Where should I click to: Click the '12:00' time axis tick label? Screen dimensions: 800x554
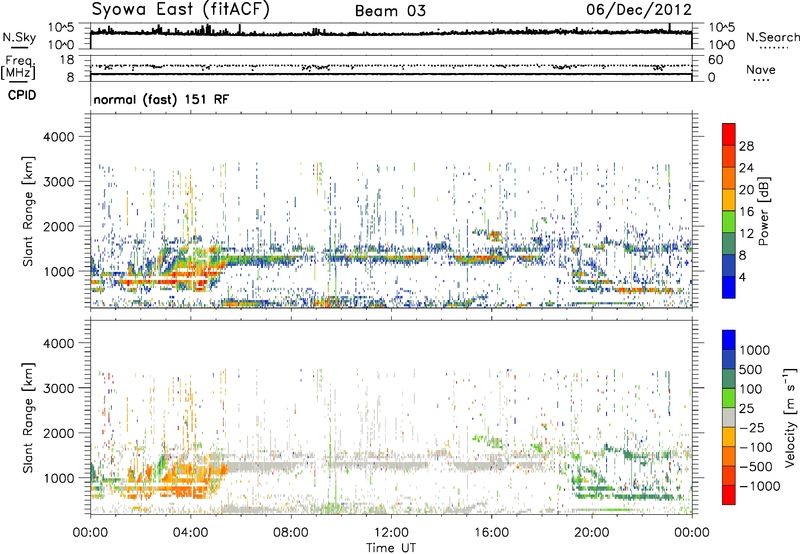click(391, 533)
